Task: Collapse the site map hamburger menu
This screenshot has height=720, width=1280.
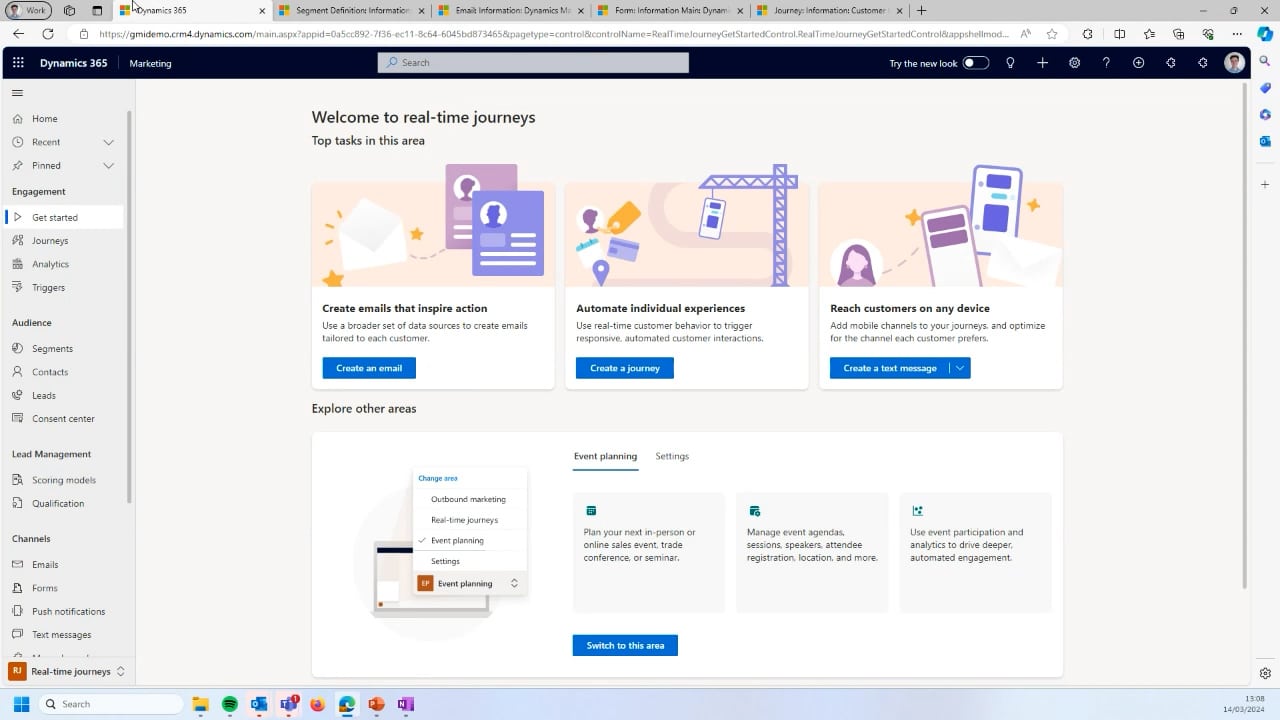Action: click(x=17, y=93)
